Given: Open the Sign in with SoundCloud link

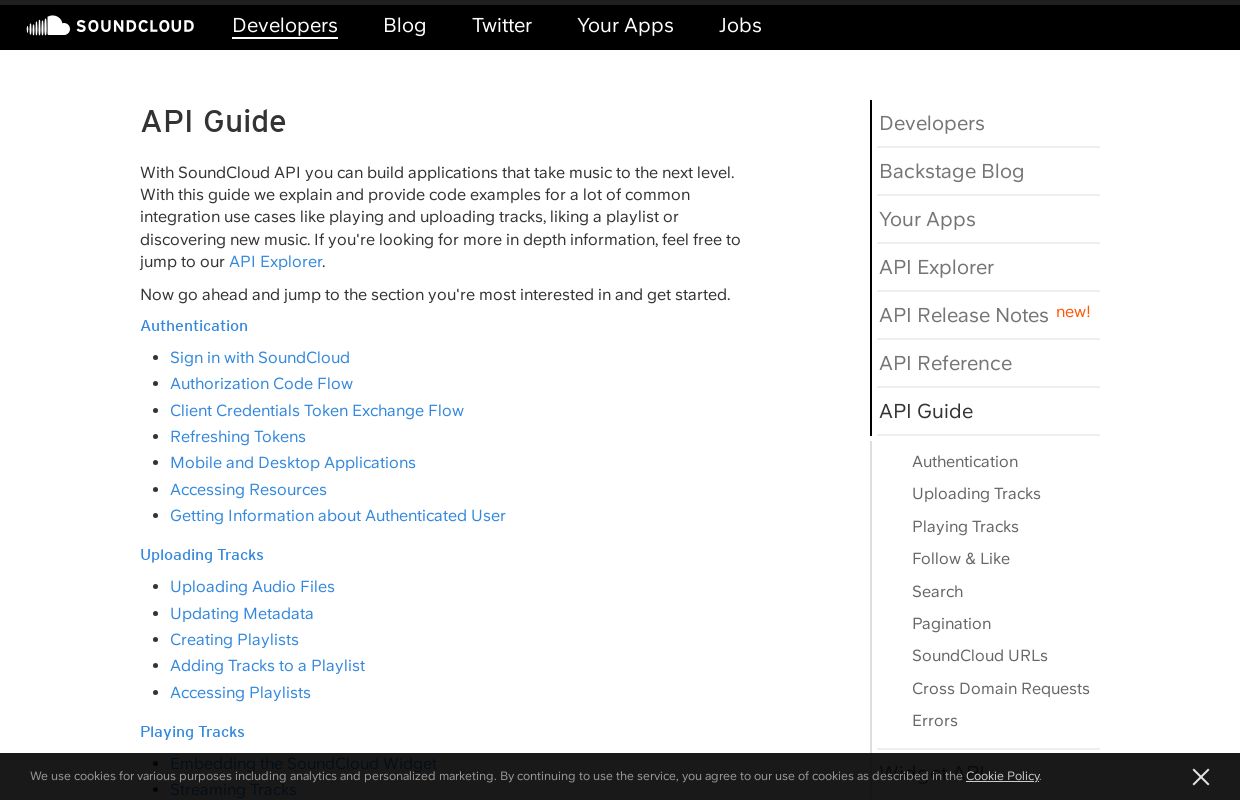Looking at the screenshot, I should (260, 358).
